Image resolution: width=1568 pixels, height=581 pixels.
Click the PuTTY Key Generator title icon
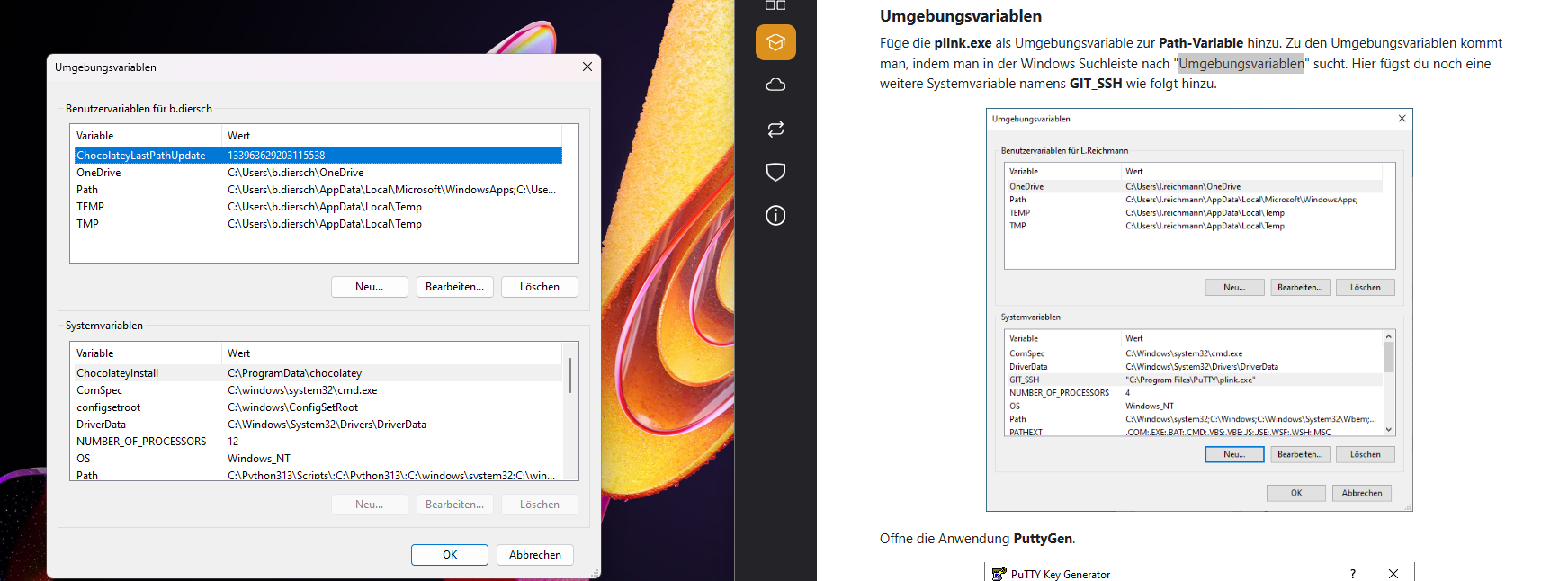(999, 574)
